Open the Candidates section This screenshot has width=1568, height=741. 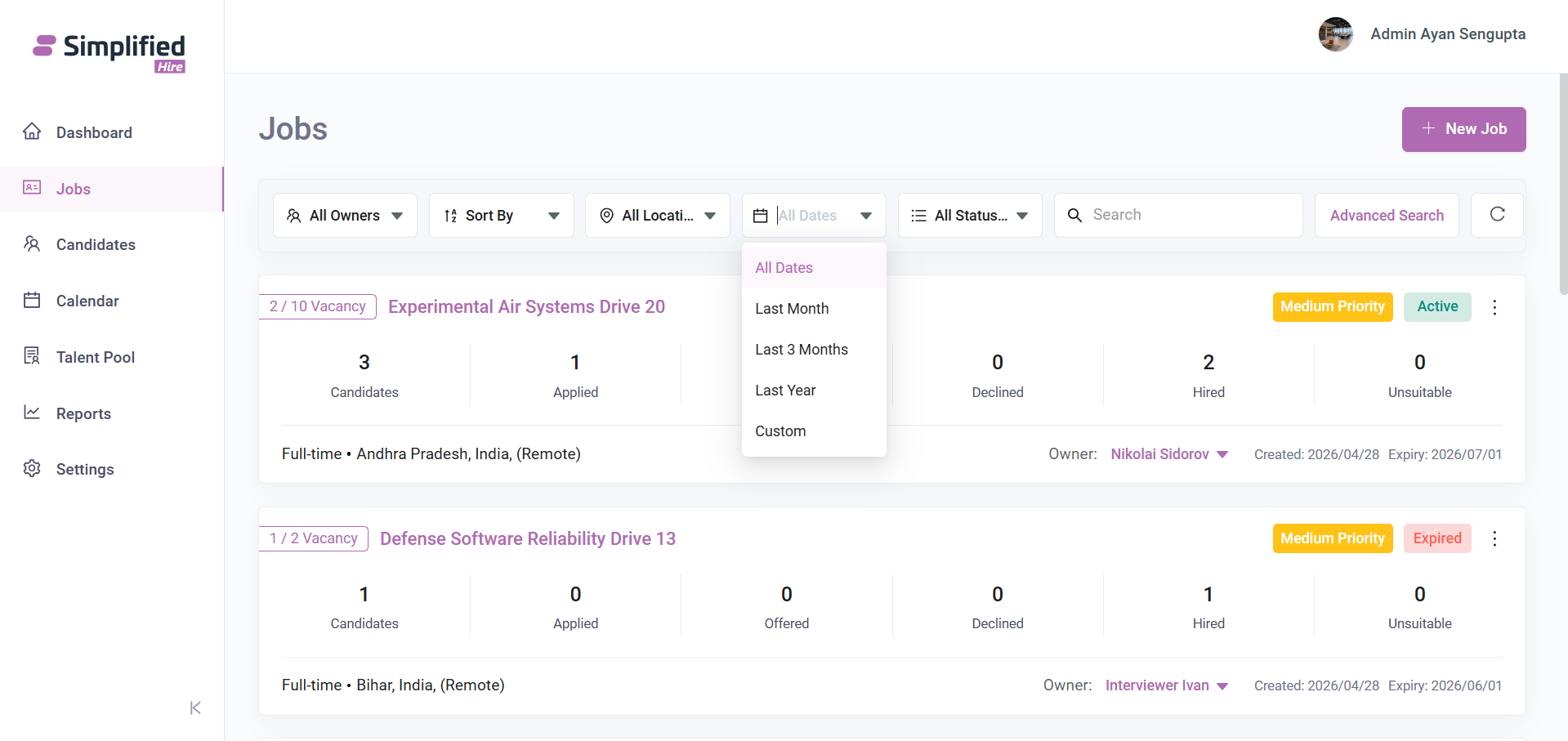(x=96, y=244)
